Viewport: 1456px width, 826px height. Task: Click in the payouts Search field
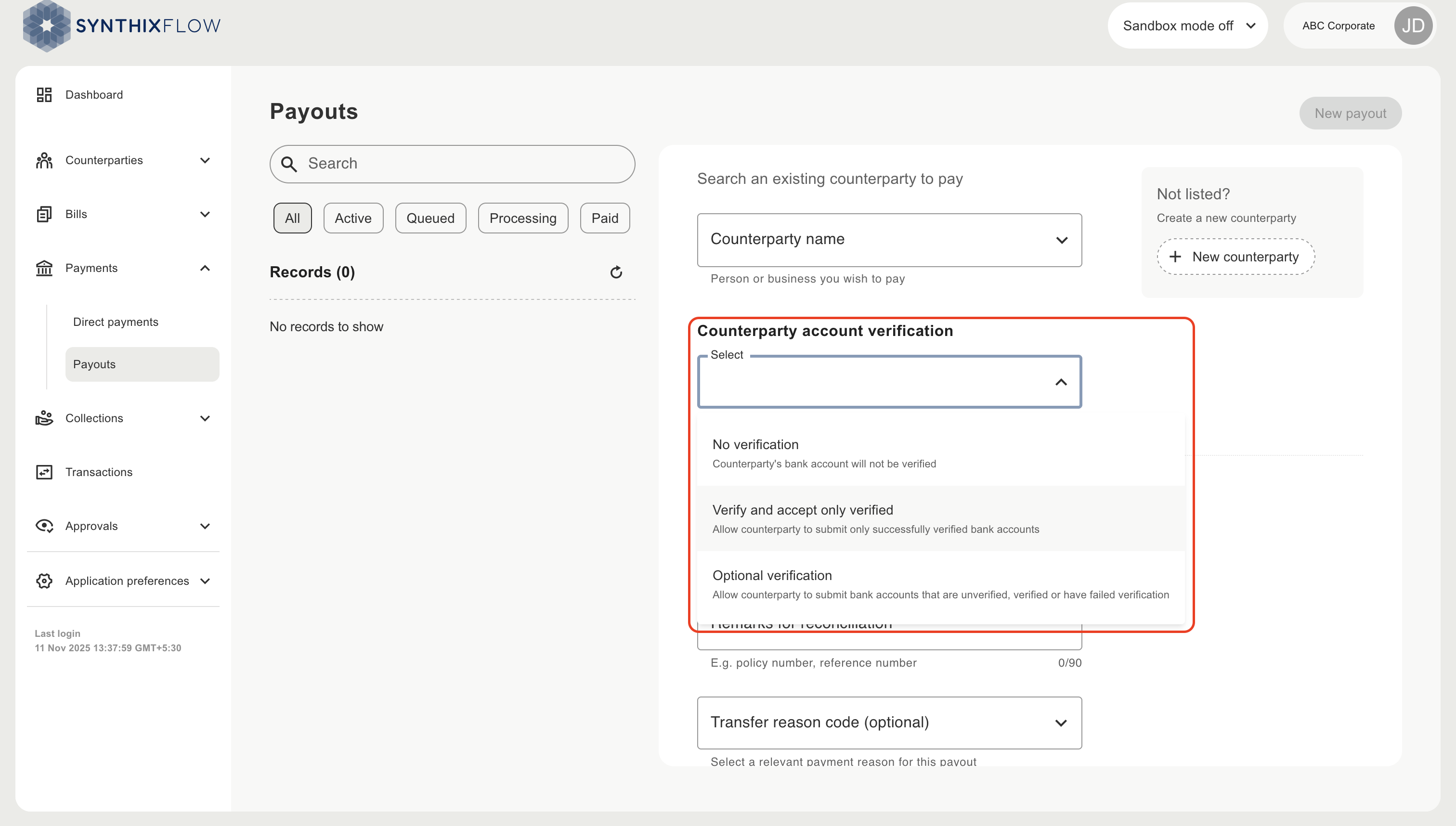click(x=452, y=164)
